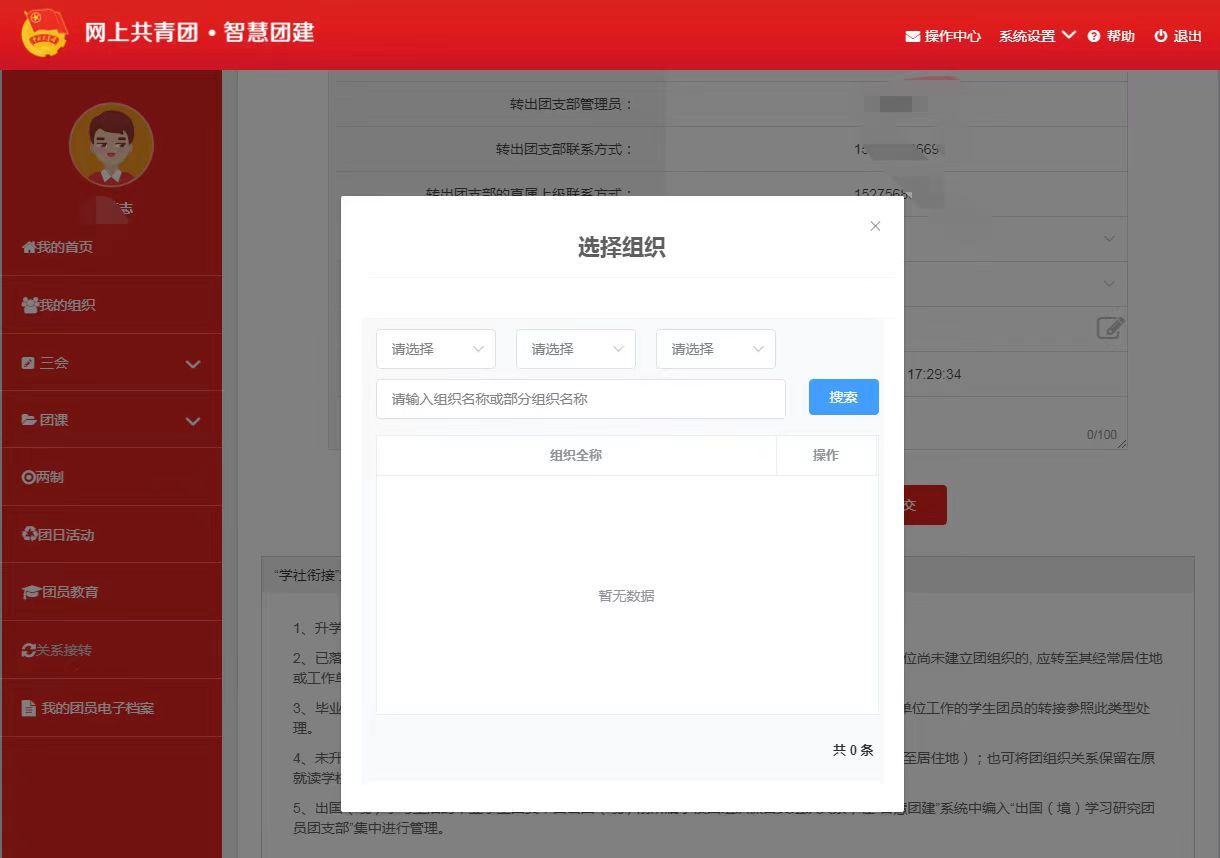Click the power icon next to 退出

tap(1161, 36)
